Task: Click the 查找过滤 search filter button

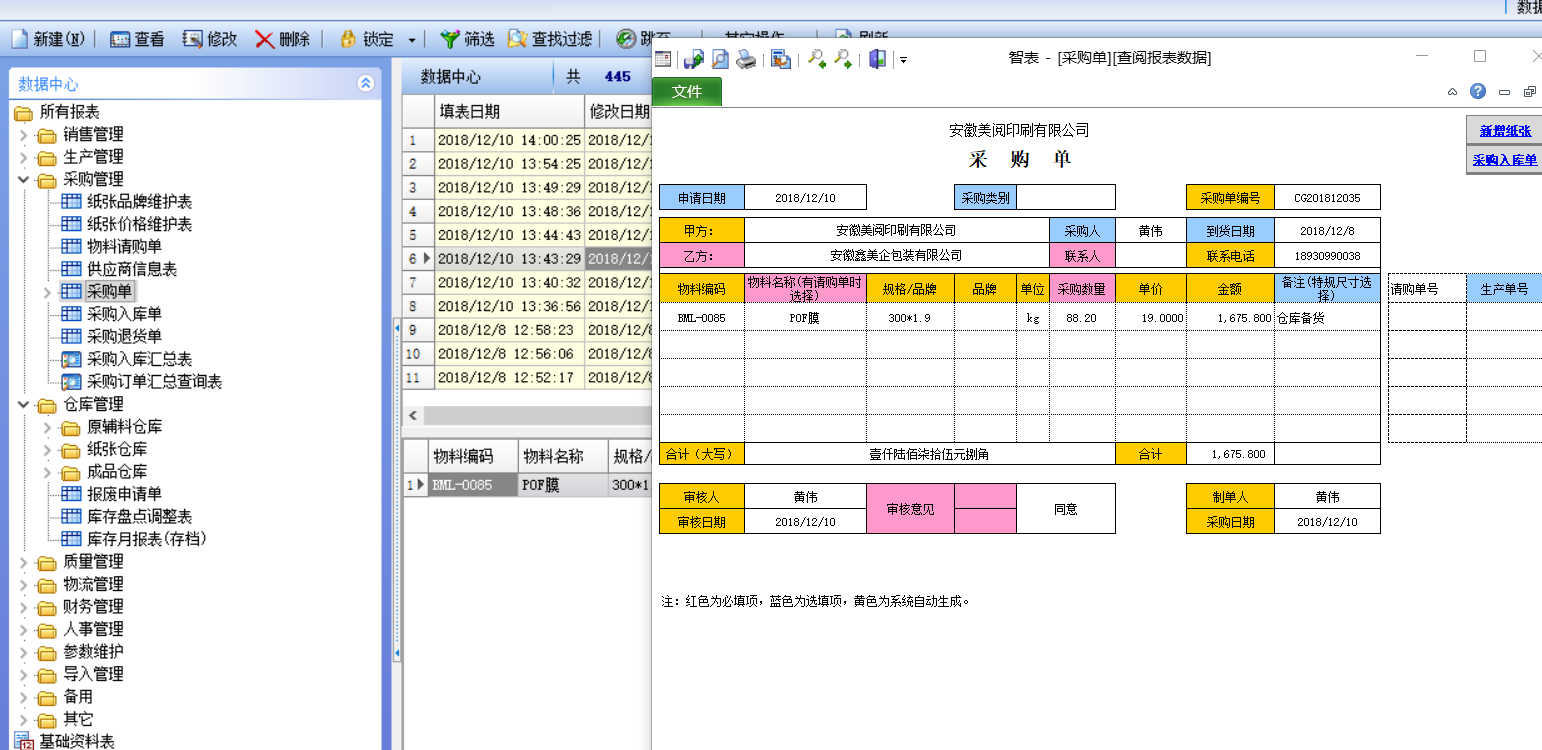Action: (549, 39)
